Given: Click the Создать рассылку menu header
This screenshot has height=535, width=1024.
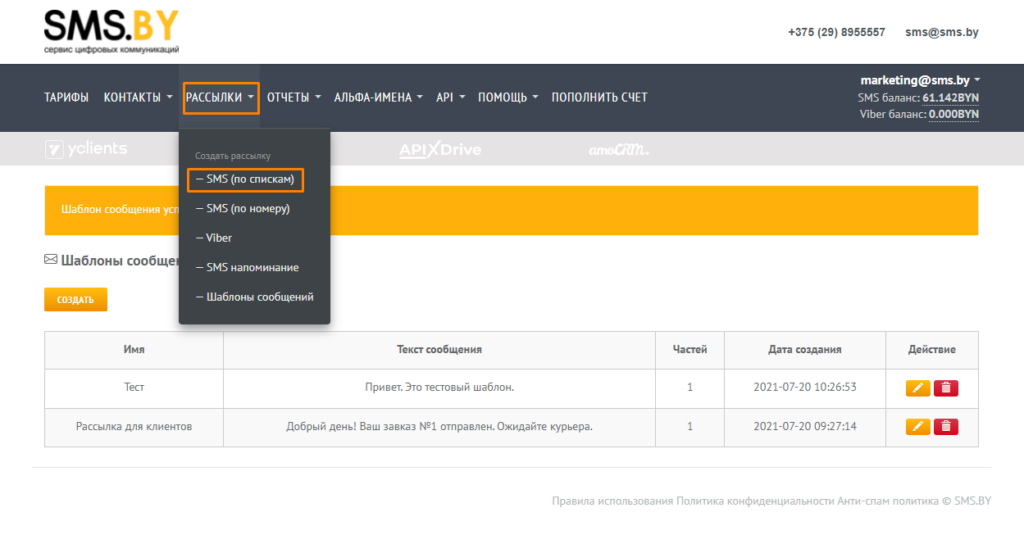Looking at the screenshot, I should point(232,156).
